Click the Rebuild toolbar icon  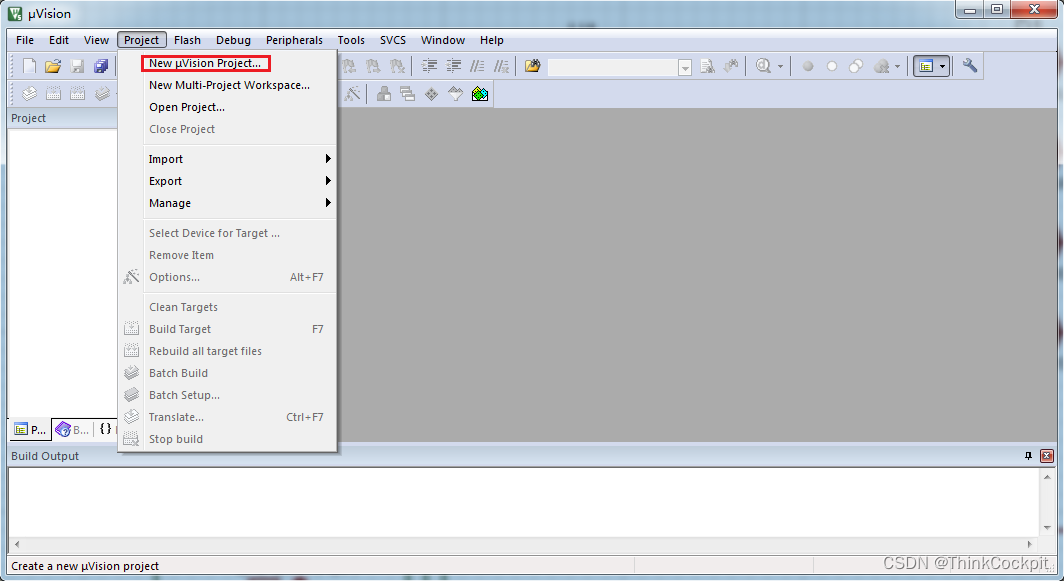pos(77,94)
